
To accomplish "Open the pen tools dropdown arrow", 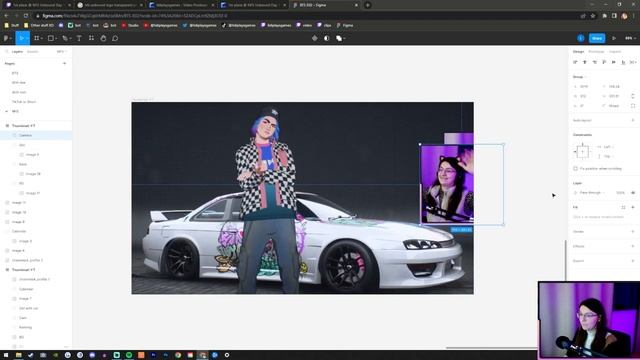I will 70,38.
